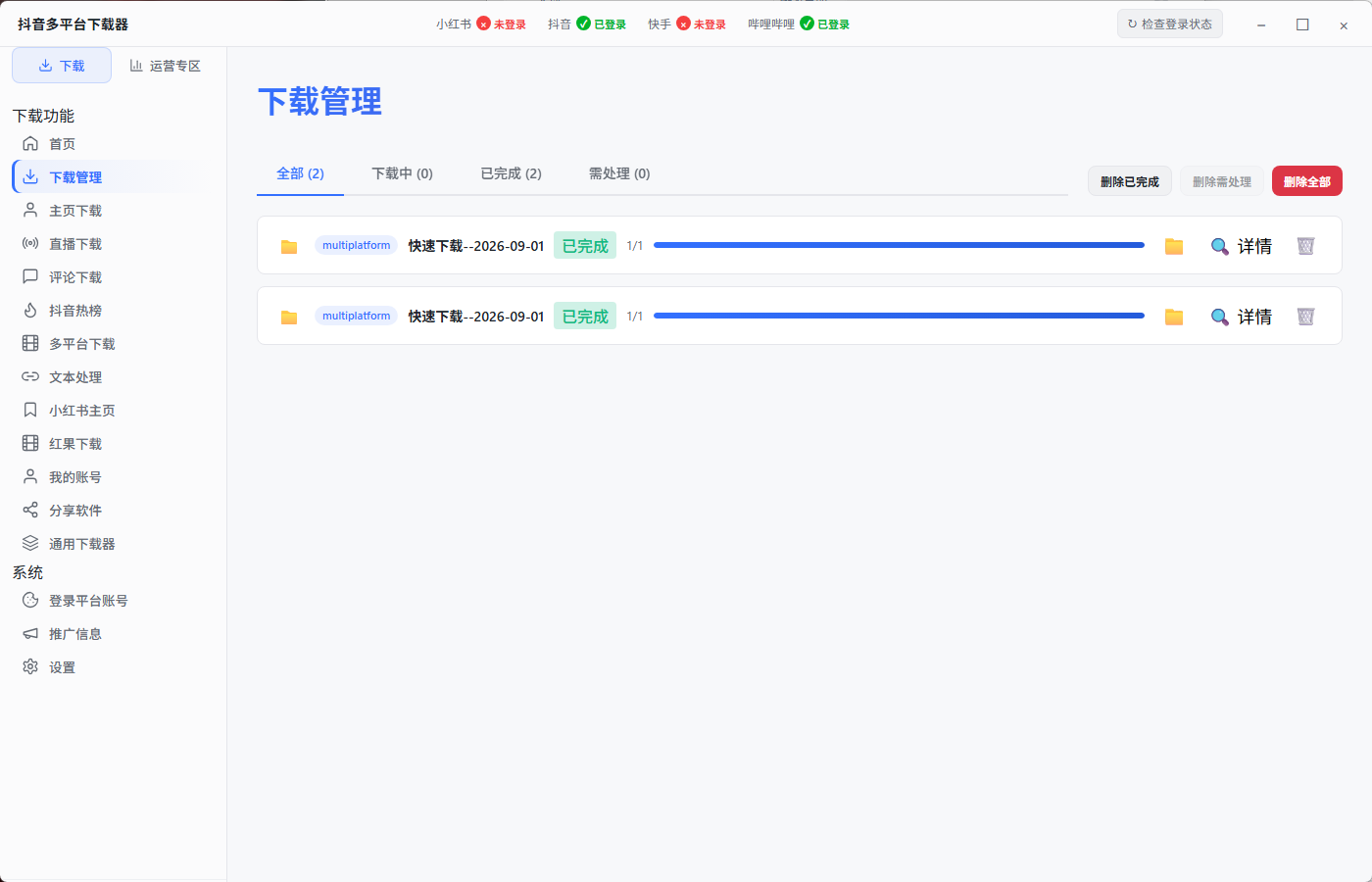Switch to the 全部 (2) tab
The image size is (1372, 882).
click(x=300, y=173)
